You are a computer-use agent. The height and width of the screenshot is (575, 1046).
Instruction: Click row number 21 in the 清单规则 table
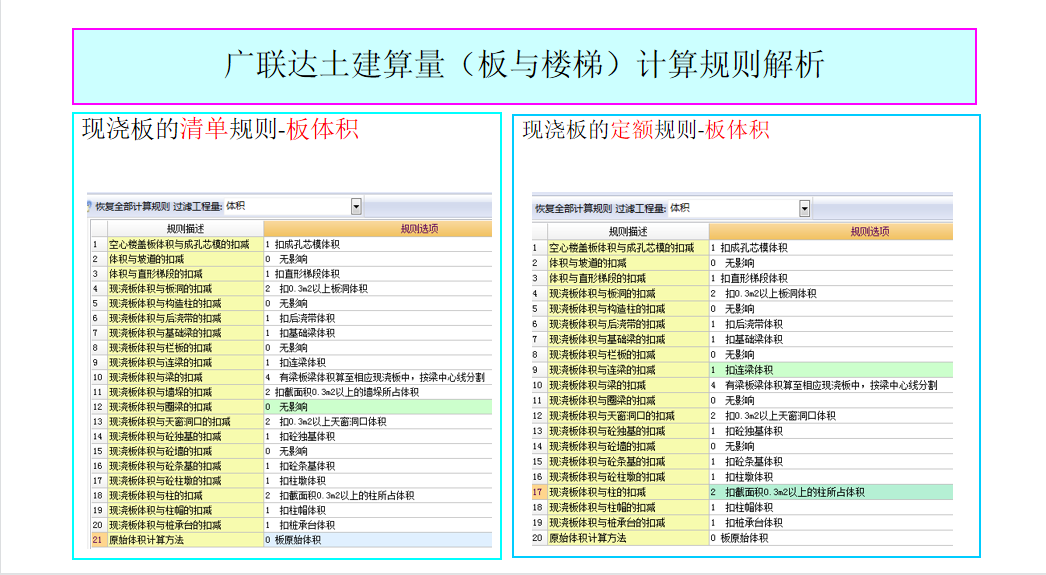98,540
